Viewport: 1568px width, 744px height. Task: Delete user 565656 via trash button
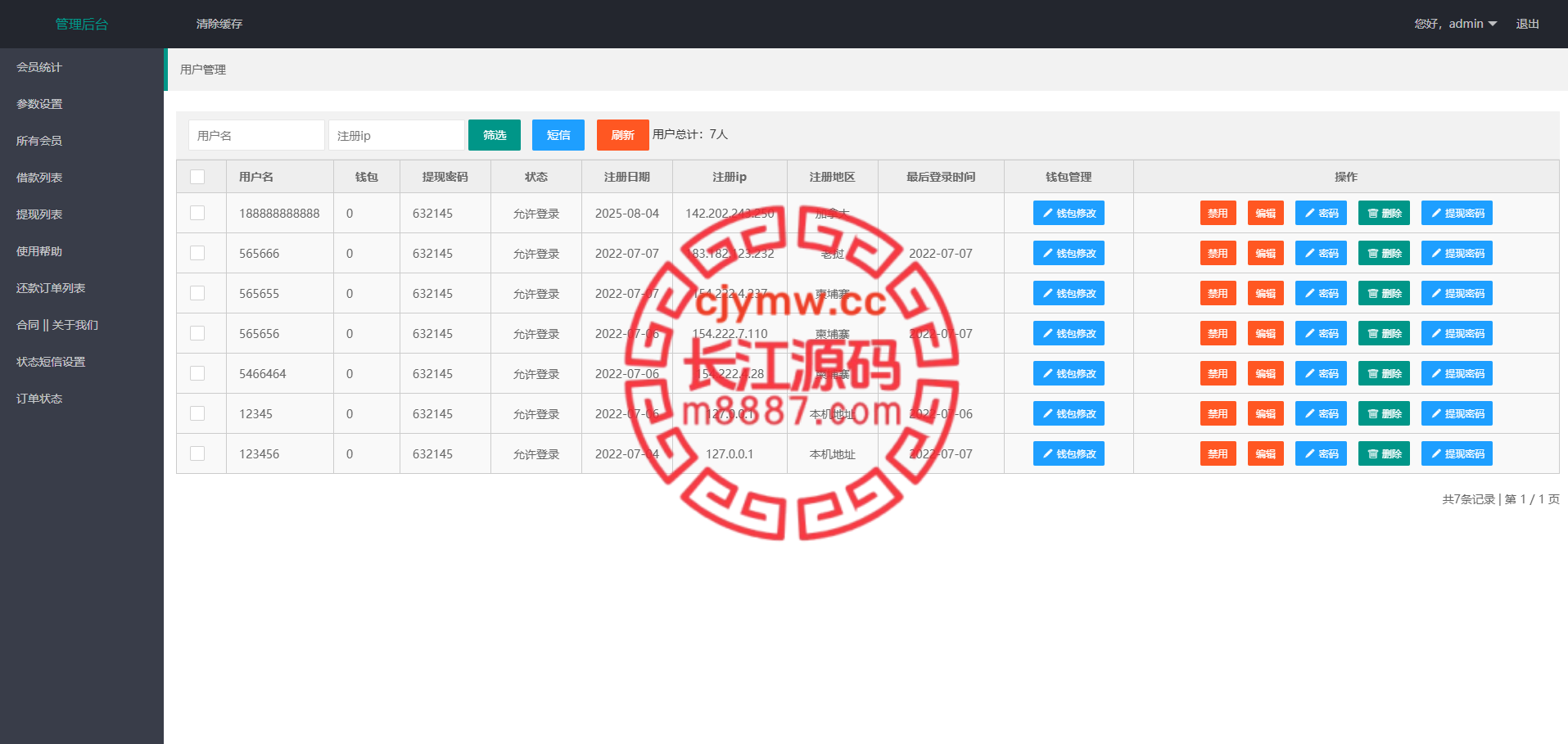point(1384,333)
